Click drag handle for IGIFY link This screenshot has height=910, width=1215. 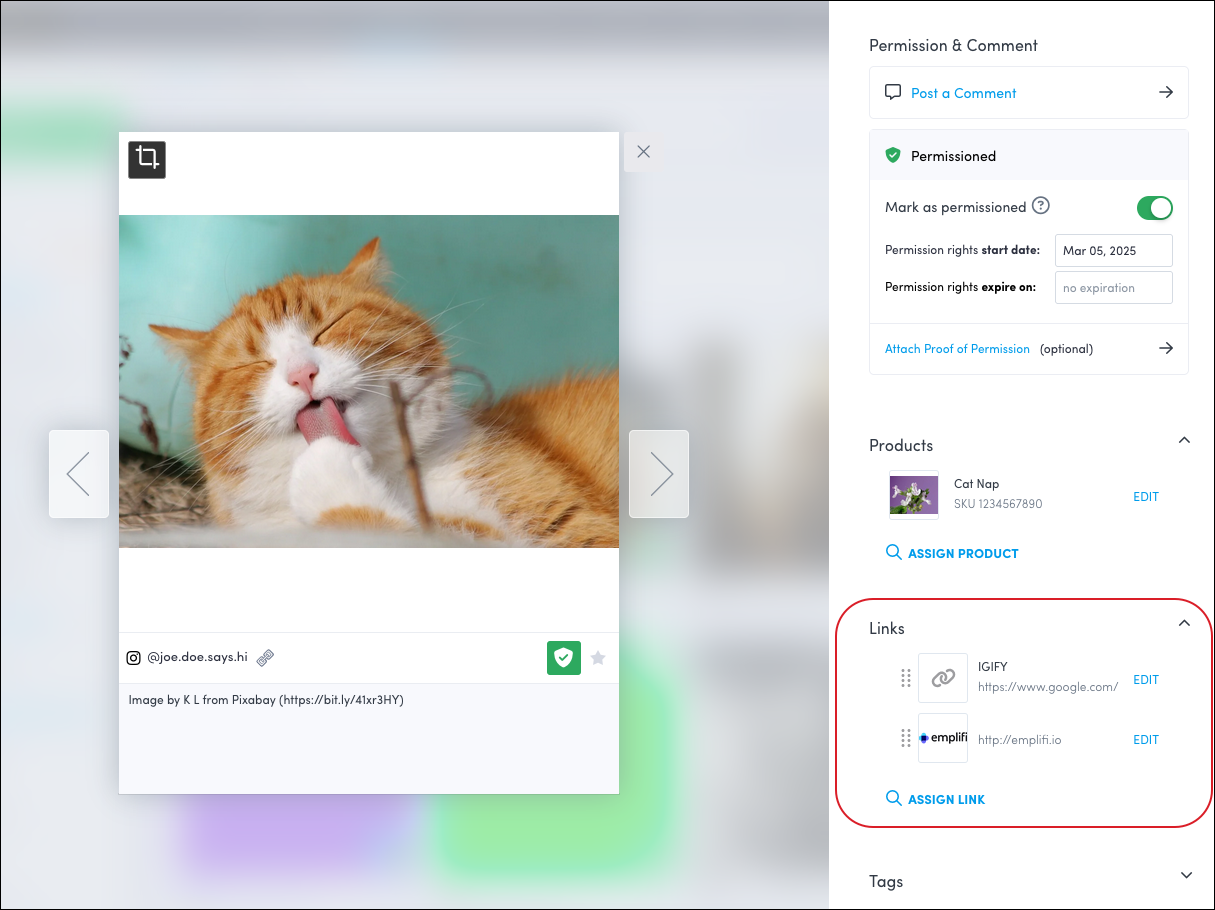click(x=906, y=679)
